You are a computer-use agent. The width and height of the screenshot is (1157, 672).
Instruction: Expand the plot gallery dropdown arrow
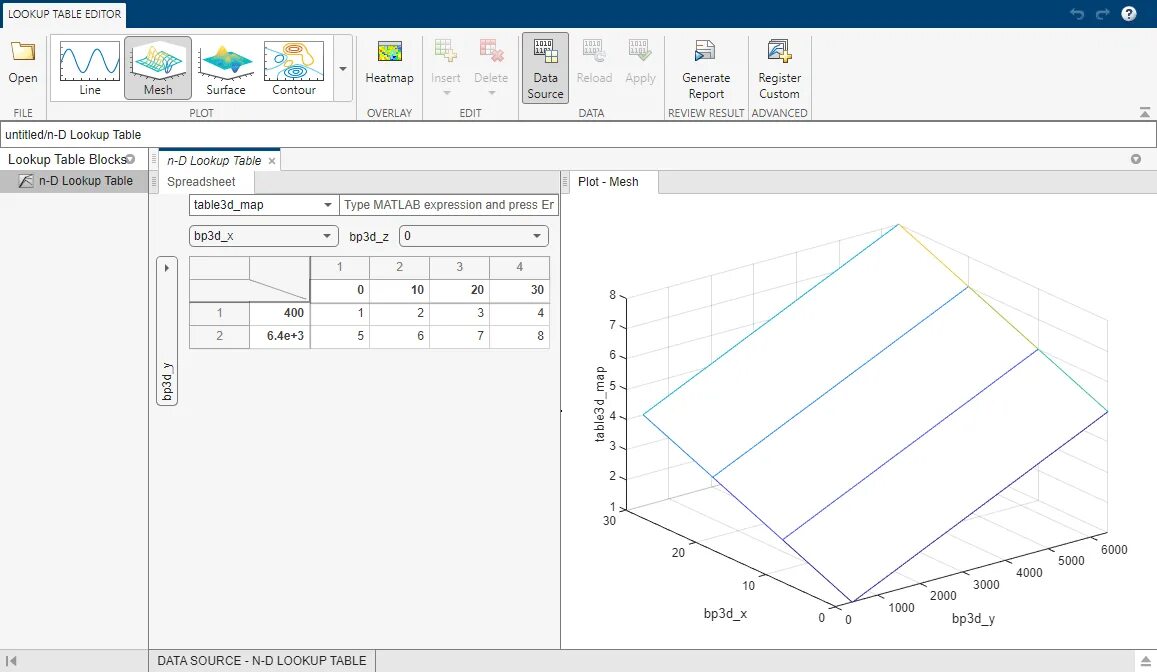(343, 69)
